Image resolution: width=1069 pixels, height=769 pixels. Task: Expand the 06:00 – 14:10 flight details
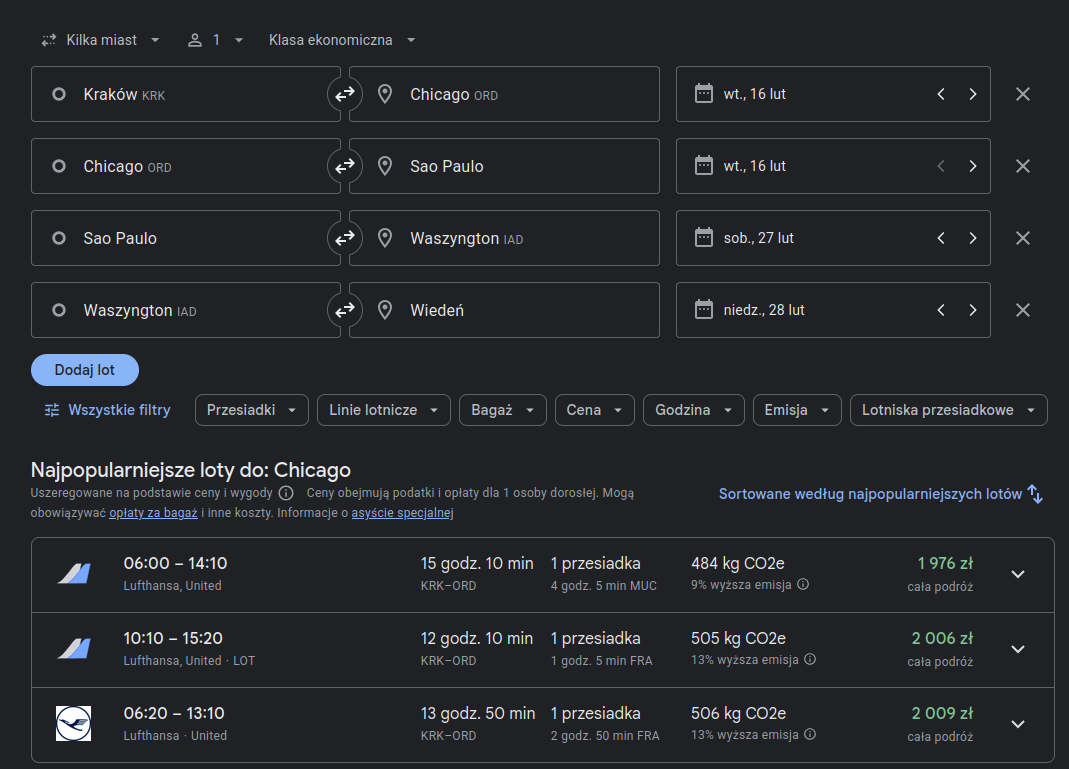tap(1018, 575)
